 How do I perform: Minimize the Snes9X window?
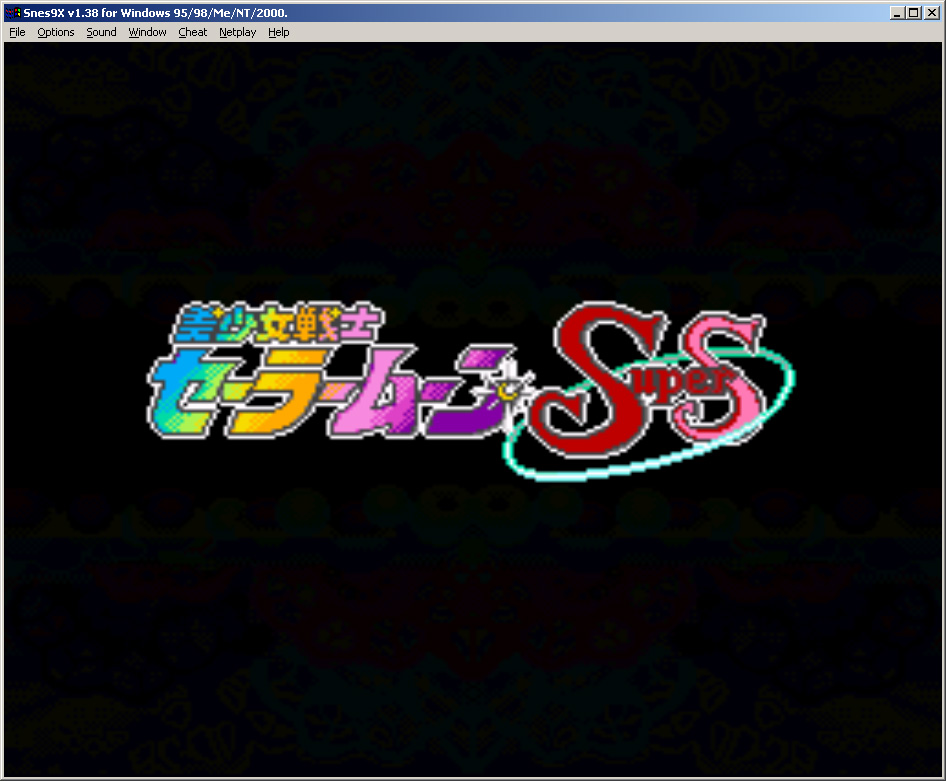(898, 13)
